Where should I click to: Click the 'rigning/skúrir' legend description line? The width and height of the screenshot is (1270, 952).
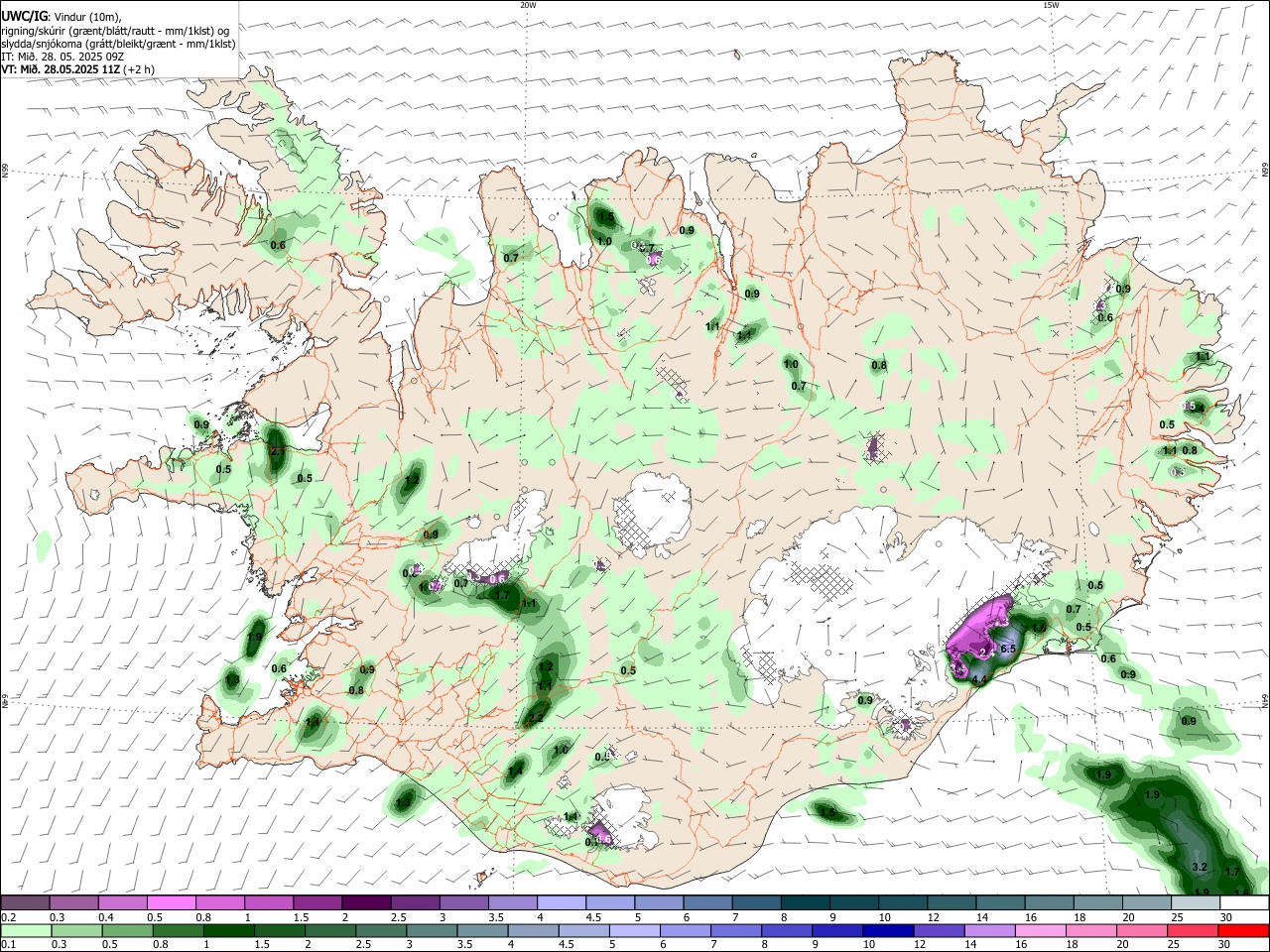(115, 30)
